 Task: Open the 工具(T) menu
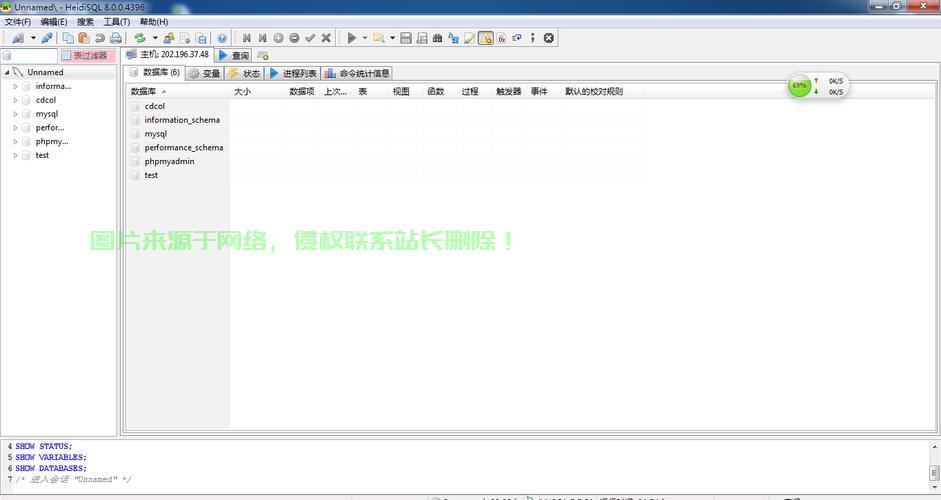coord(116,21)
